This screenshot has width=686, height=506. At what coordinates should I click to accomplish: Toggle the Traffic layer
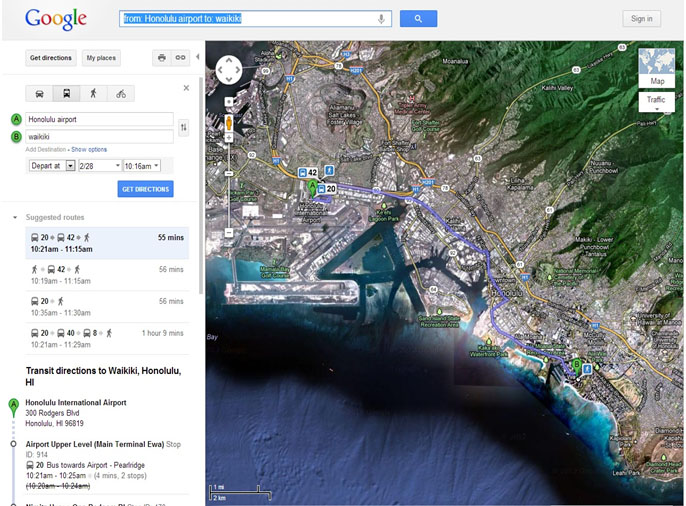[657, 102]
